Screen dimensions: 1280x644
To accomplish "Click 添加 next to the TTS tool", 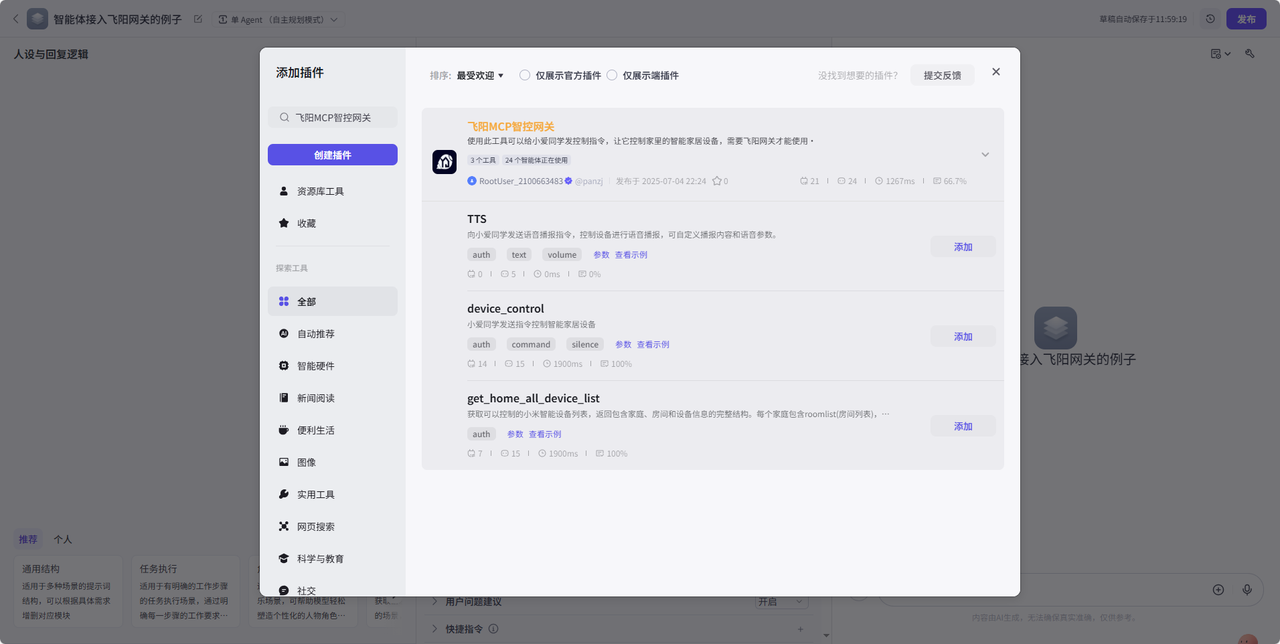I will click(x=962, y=246).
